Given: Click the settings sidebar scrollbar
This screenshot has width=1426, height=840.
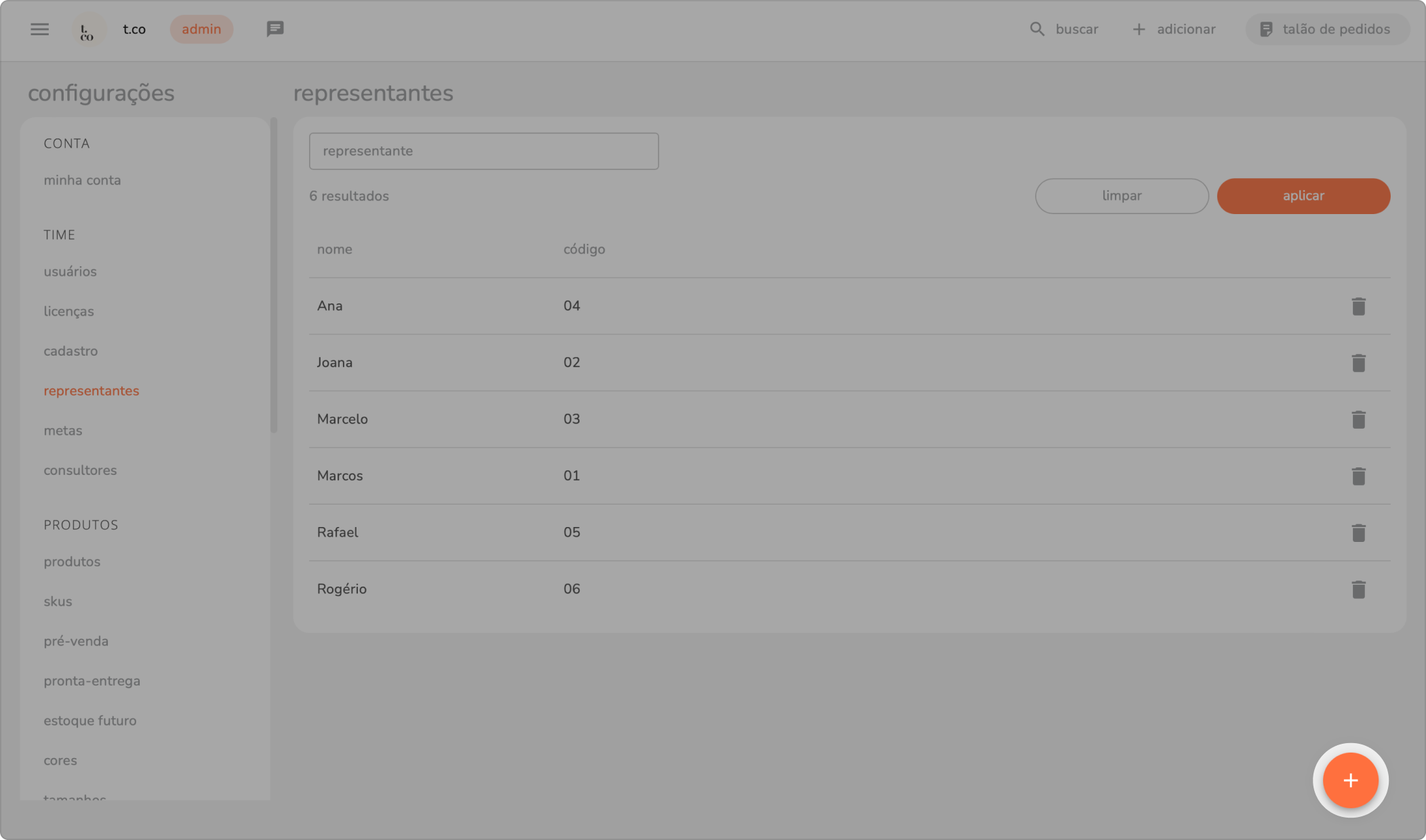Looking at the screenshot, I should pyautogui.click(x=274, y=275).
